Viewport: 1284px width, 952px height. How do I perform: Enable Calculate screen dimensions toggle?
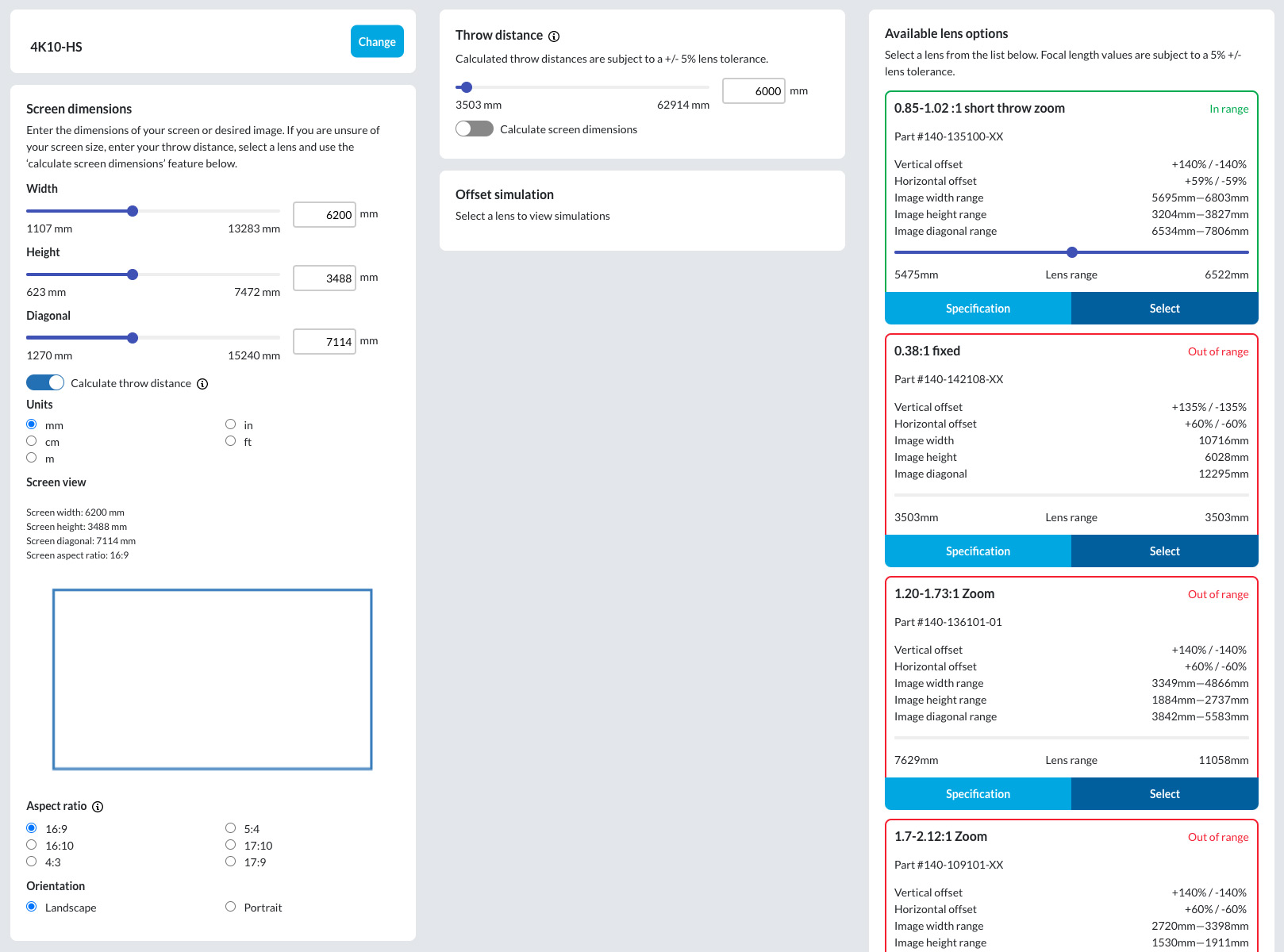(x=475, y=129)
